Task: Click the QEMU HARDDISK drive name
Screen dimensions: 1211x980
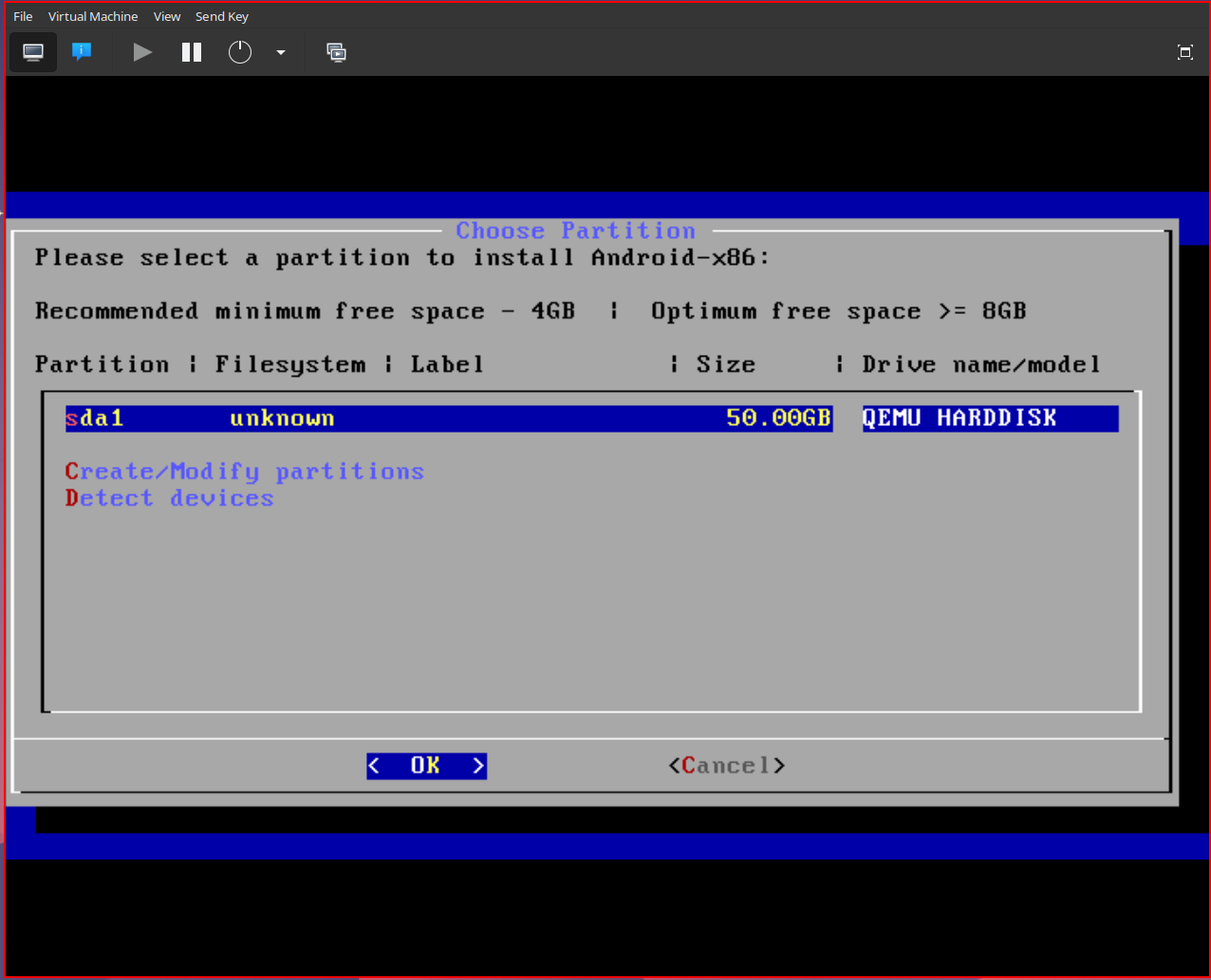Action: coord(959,418)
